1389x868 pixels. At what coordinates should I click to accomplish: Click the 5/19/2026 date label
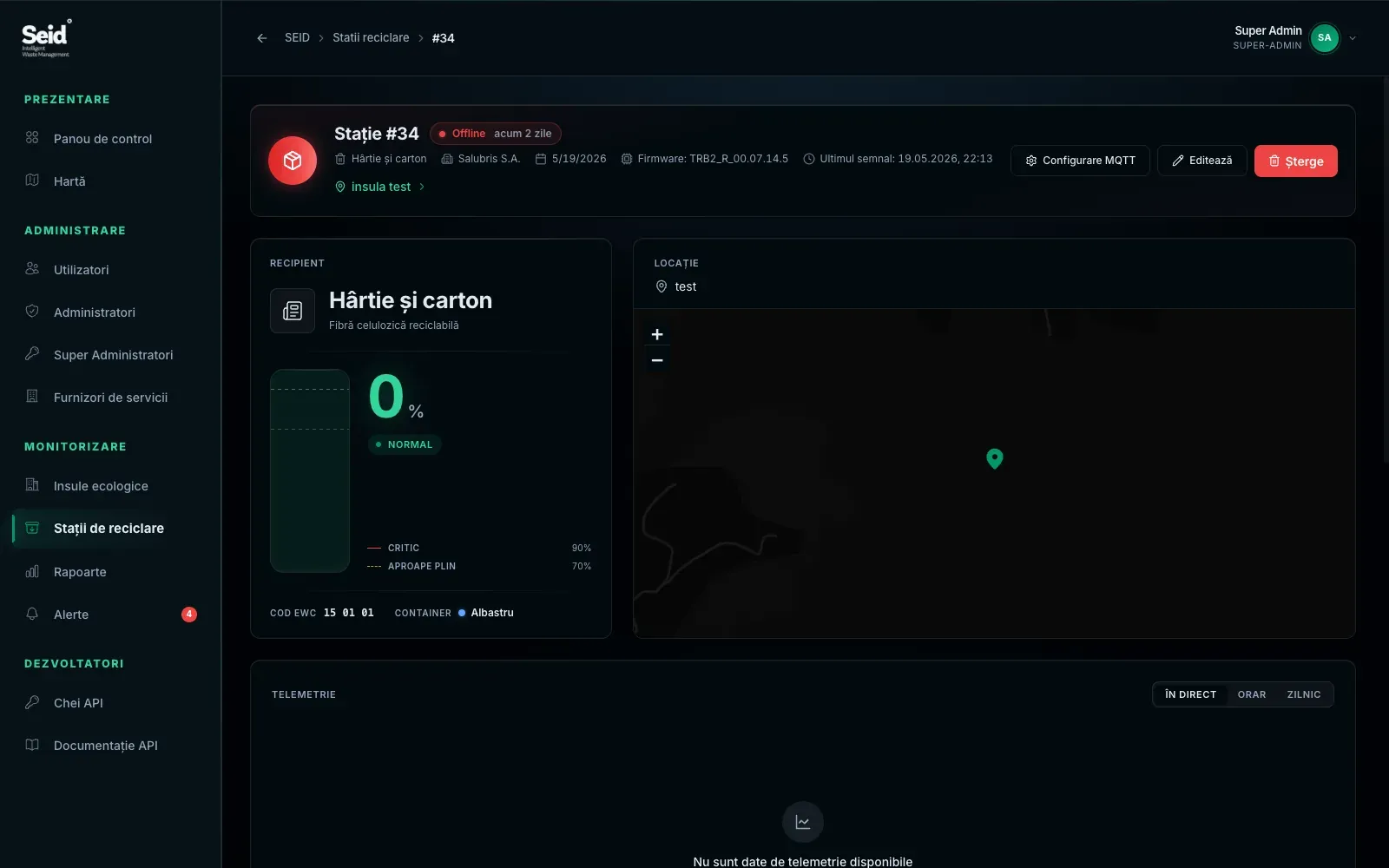pos(579,159)
